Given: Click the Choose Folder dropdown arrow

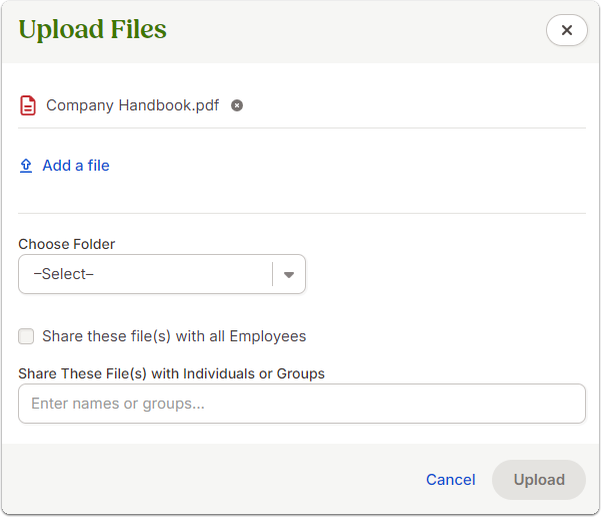Looking at the screenshot, I should (x=289, y=274).
